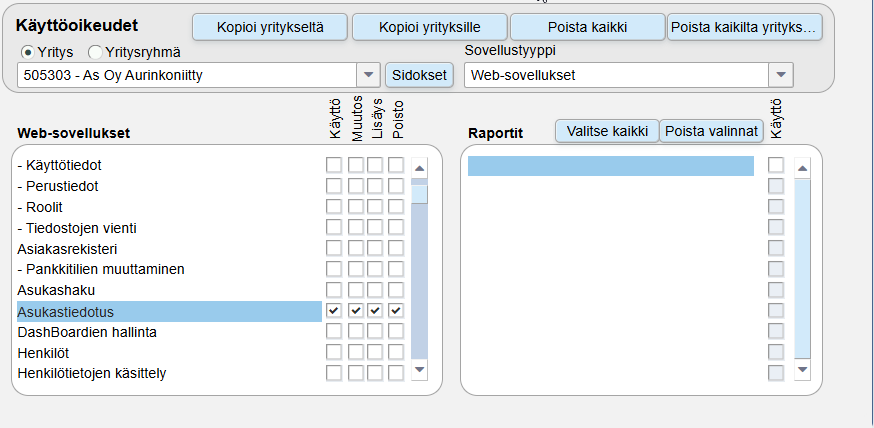Open the Sidokset button
This screenshot has width=874, height=428.
(419, 75)
